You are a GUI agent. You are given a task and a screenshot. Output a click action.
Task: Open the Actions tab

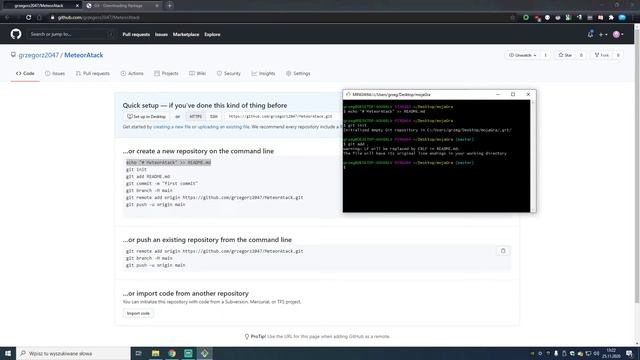[132, 73]
